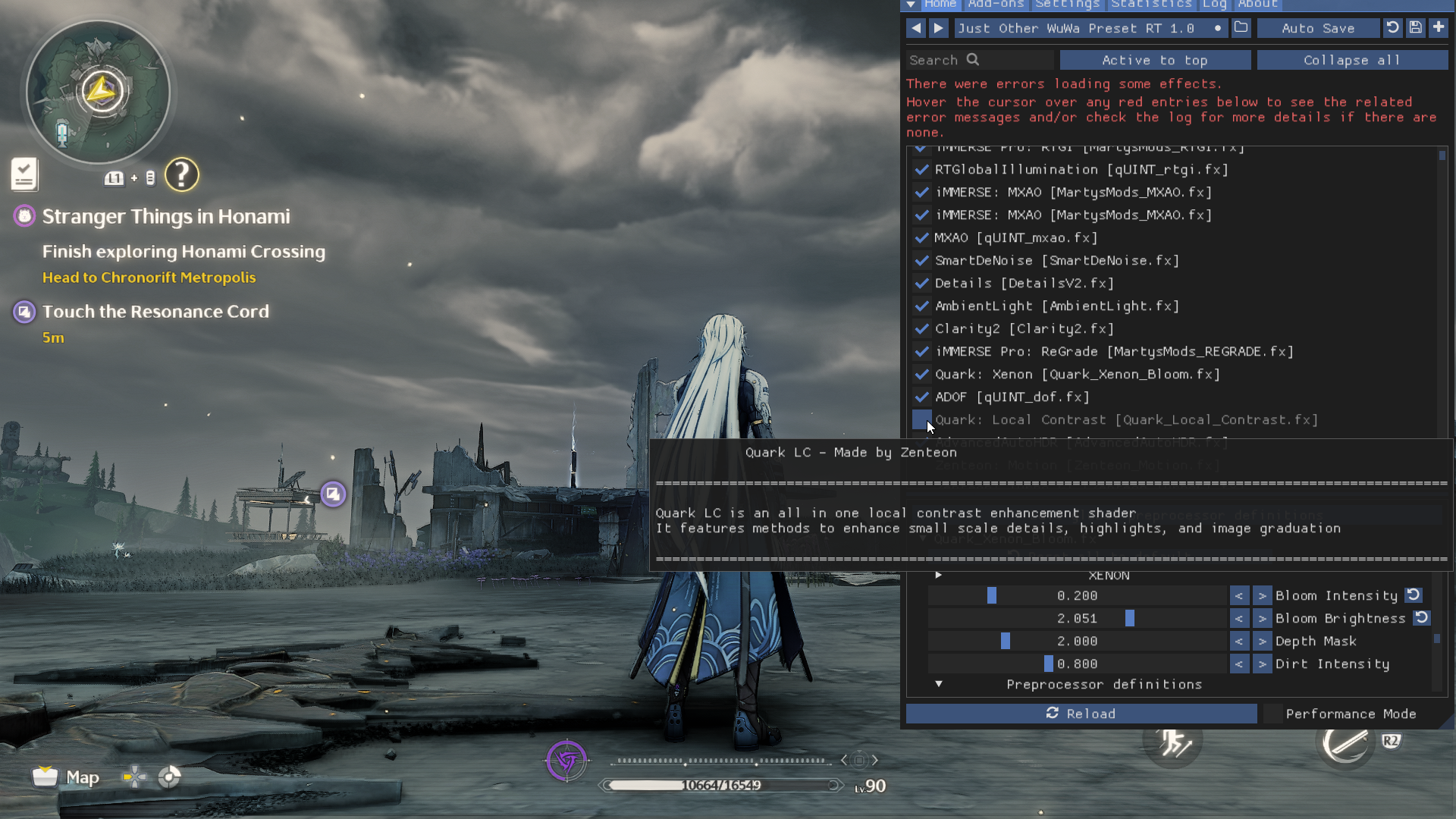Open the preset folder browser
Screen dimensions: 1456x819
(1241, 28)
